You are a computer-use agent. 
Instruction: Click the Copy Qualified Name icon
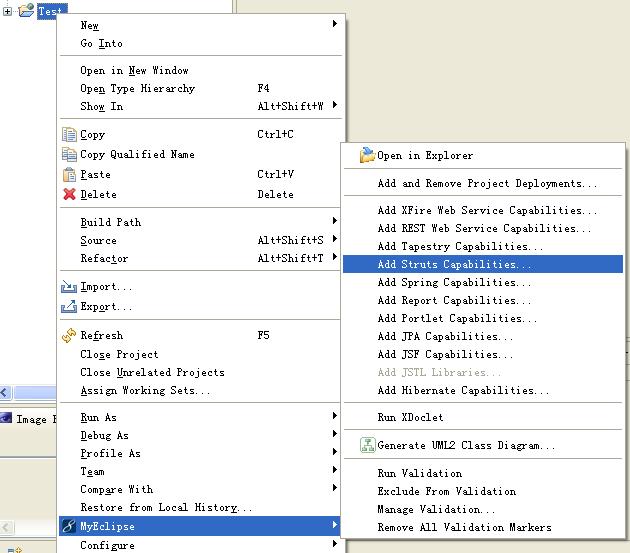tap(69, 154)
